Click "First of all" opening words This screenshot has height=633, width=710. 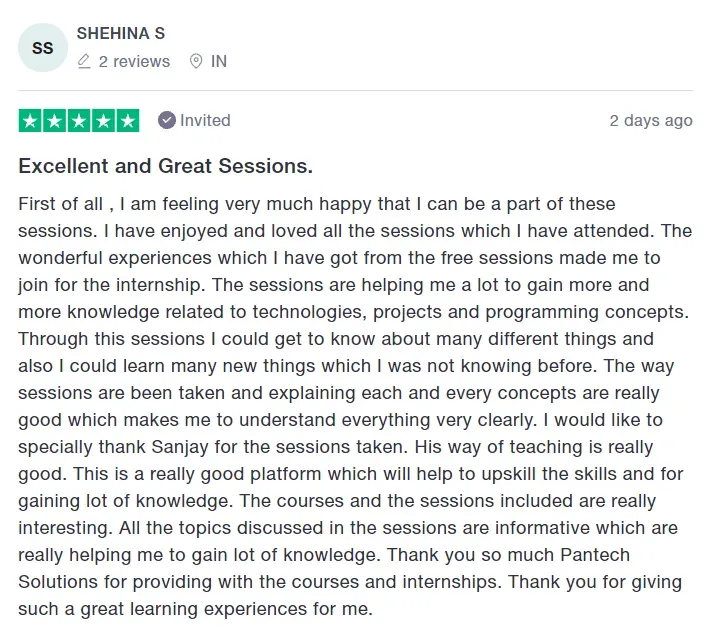60,204
